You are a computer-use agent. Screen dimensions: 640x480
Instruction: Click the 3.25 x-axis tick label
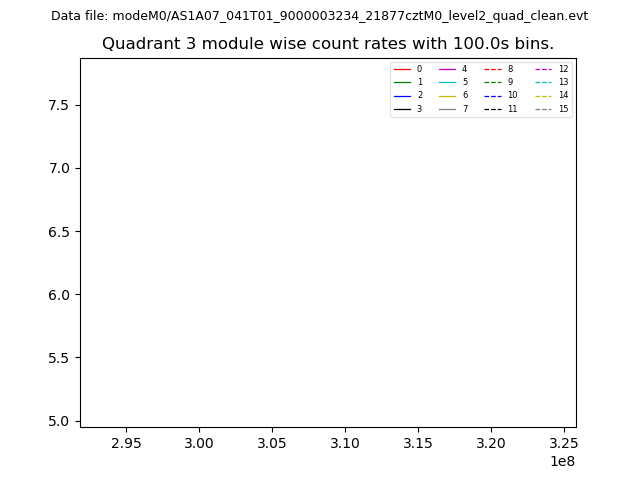click(x=563, y=442)
